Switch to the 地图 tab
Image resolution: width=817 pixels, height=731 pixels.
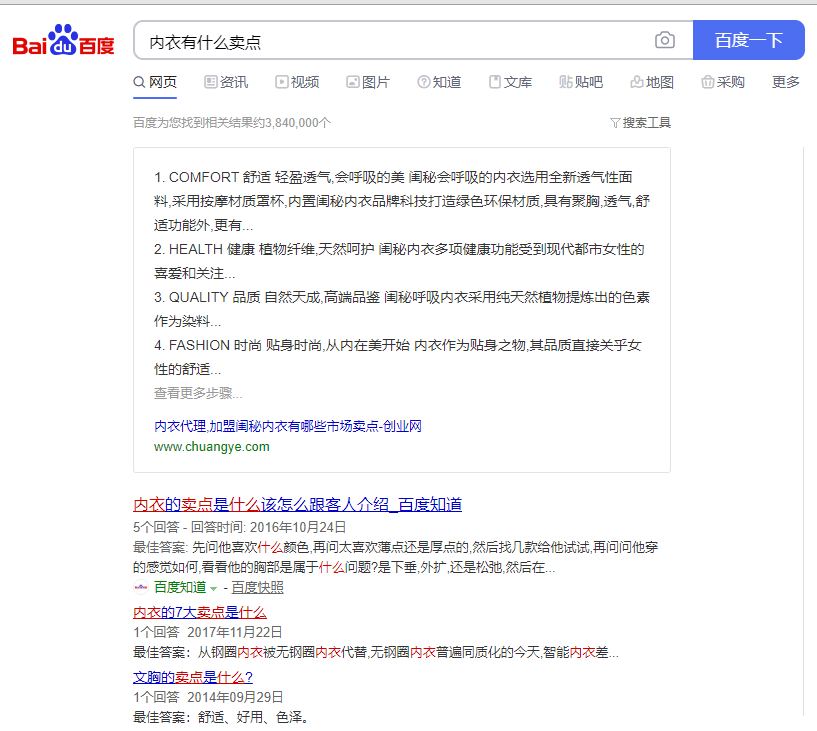coord(652,82)
